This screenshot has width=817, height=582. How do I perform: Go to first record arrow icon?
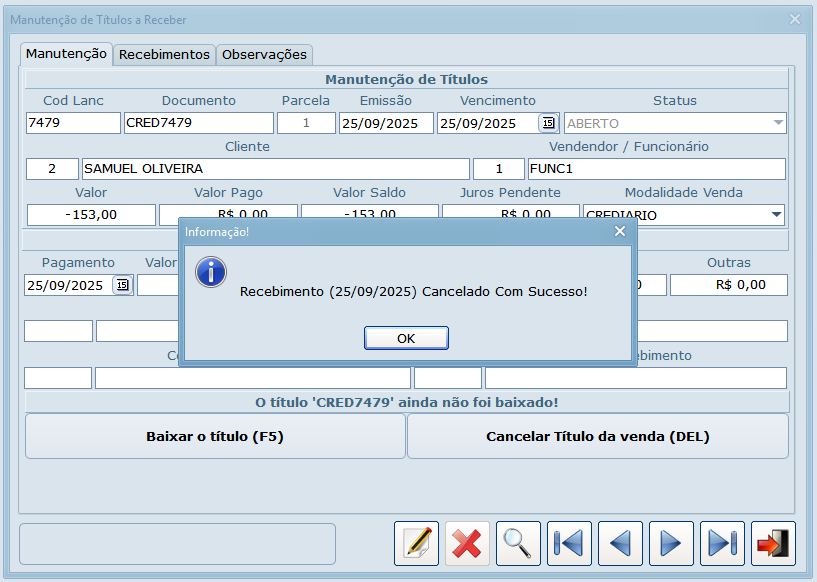569,543
